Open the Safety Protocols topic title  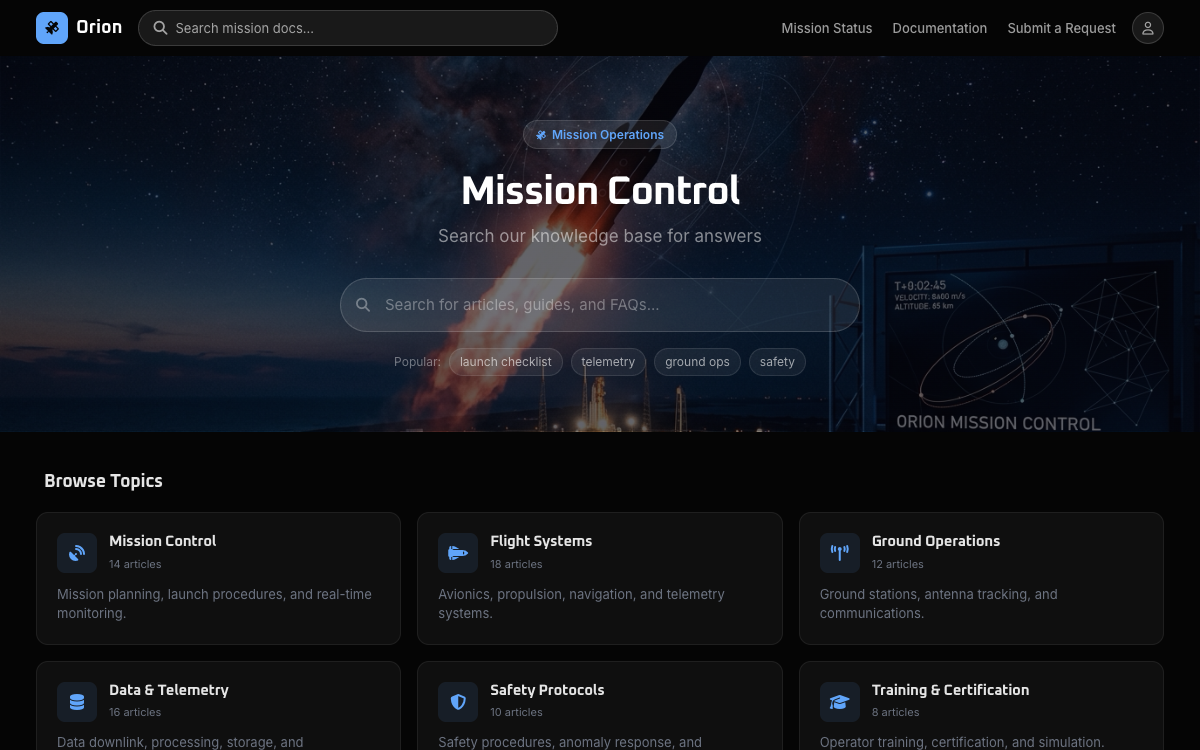(547, 690)
